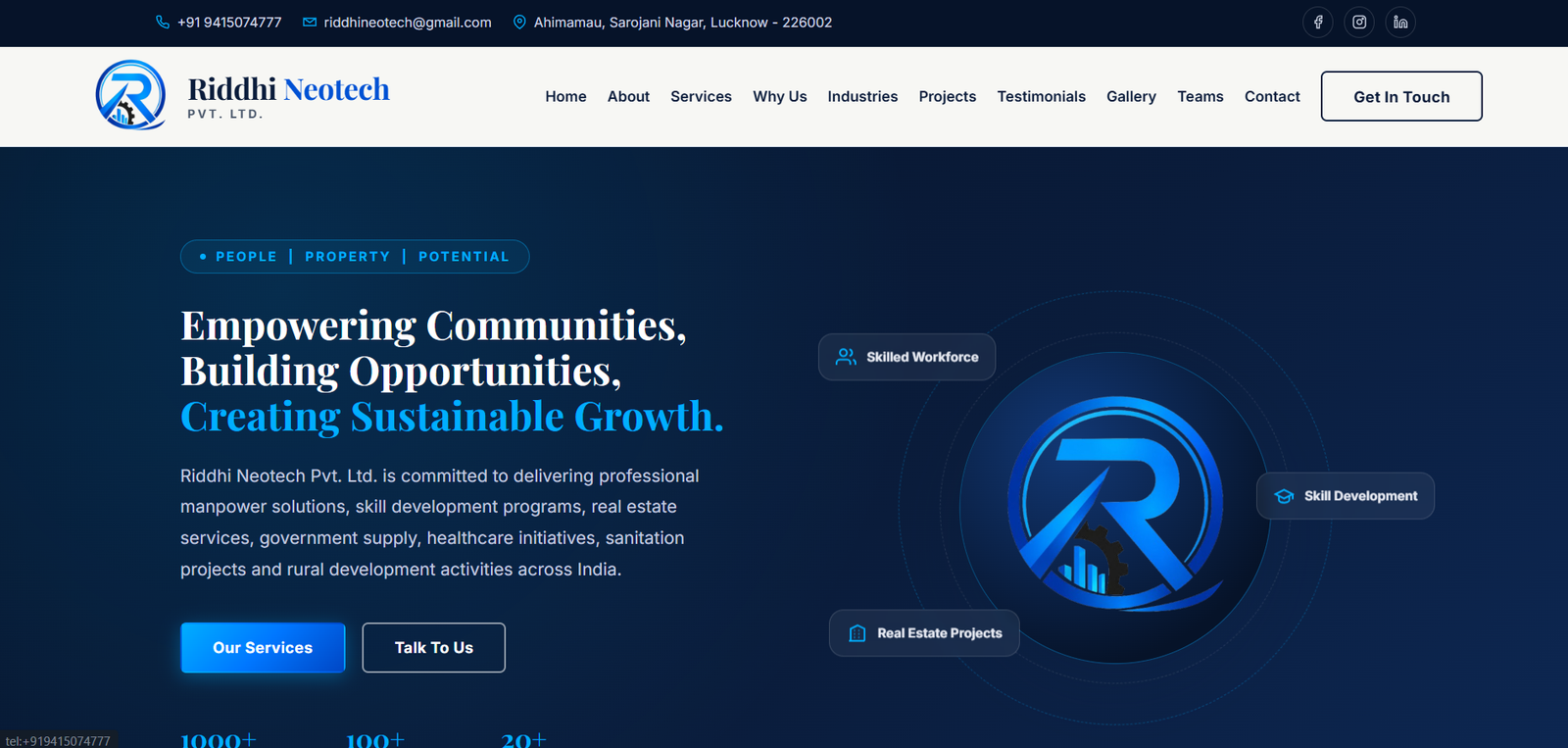
Task: Click the Get In Touch button
Action: point(1401,96)
